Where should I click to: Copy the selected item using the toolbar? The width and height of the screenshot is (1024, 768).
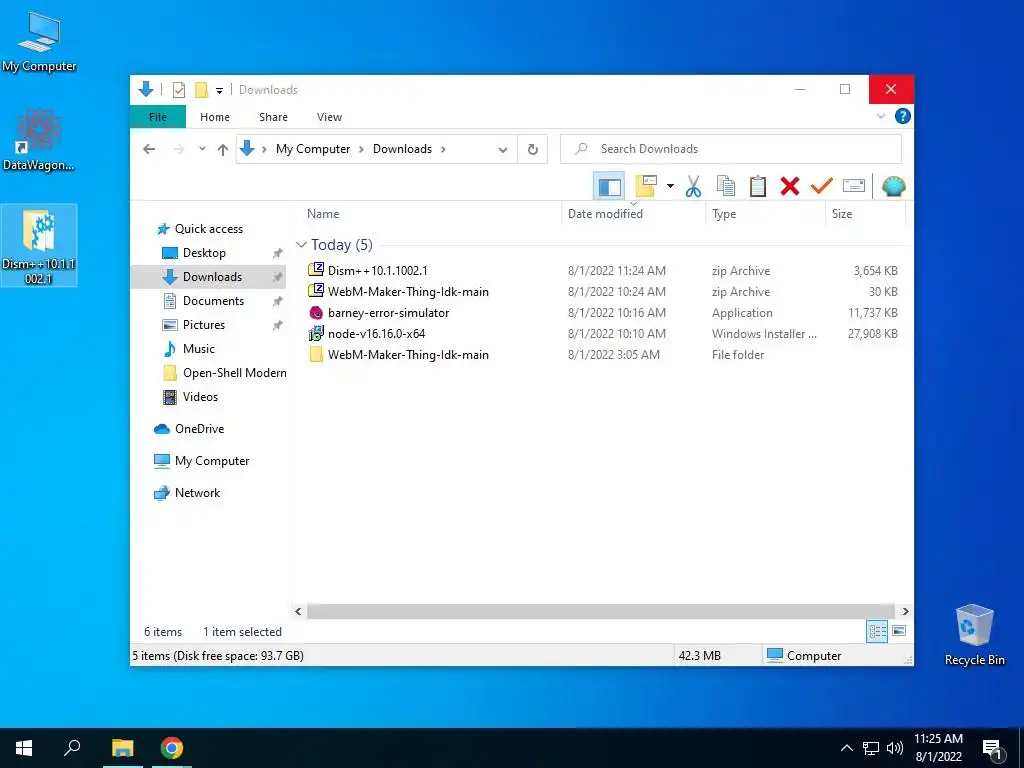pyautogui.click(x=726, y=186)
